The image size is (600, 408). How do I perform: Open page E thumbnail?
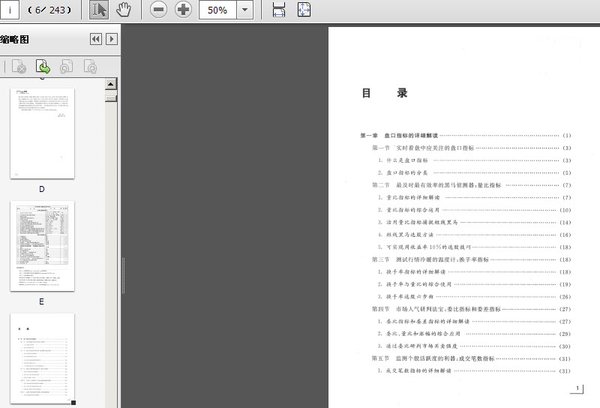[42, 246]
